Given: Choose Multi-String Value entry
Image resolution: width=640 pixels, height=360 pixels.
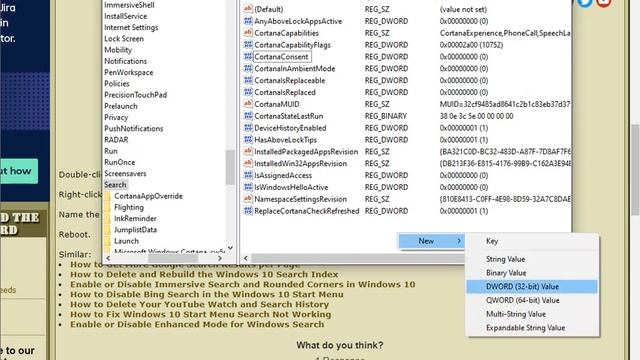Looking at the screenshot, I should tap(516, 314).
